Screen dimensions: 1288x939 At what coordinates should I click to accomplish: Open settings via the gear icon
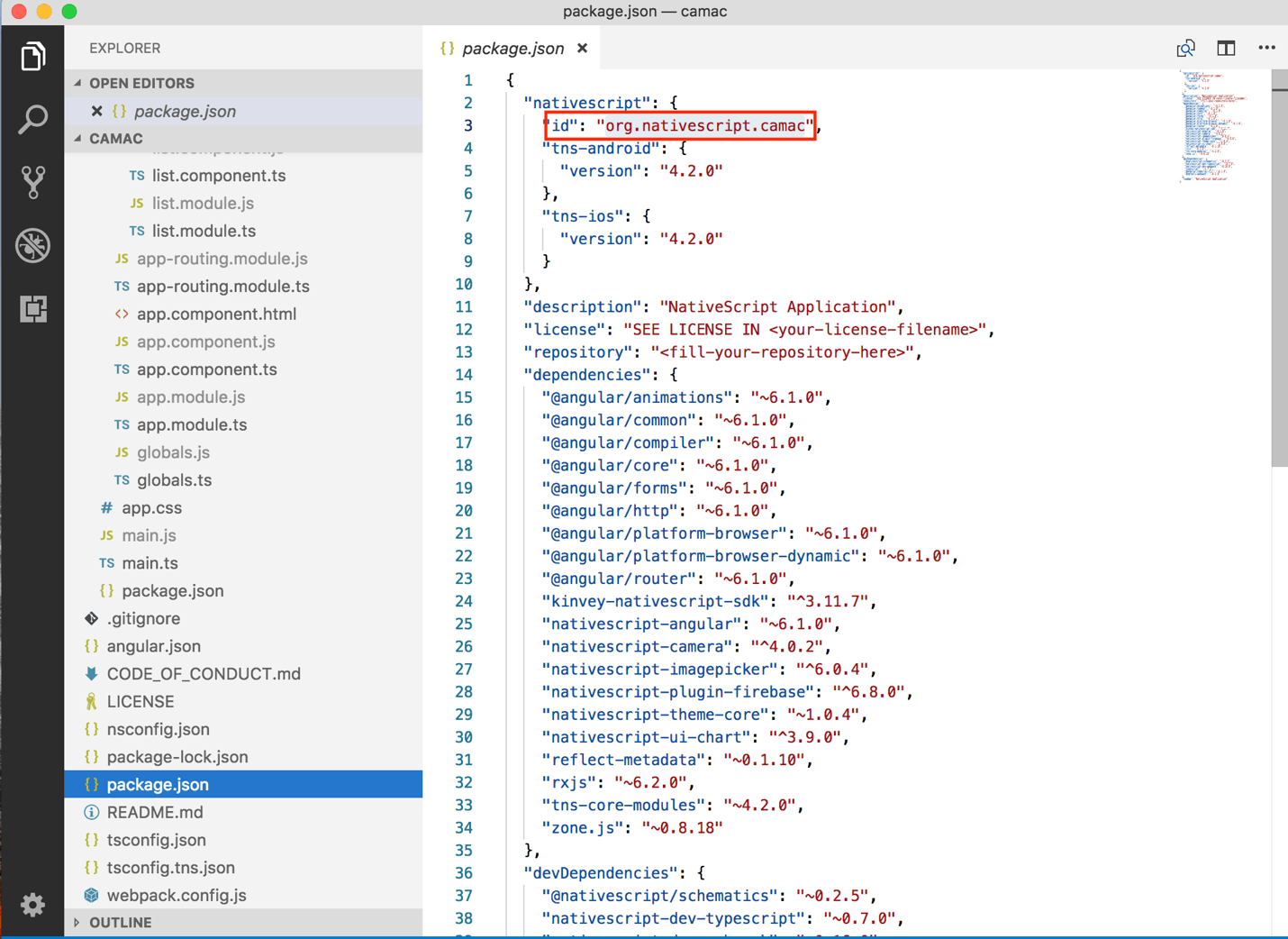(x=33, y=905)
